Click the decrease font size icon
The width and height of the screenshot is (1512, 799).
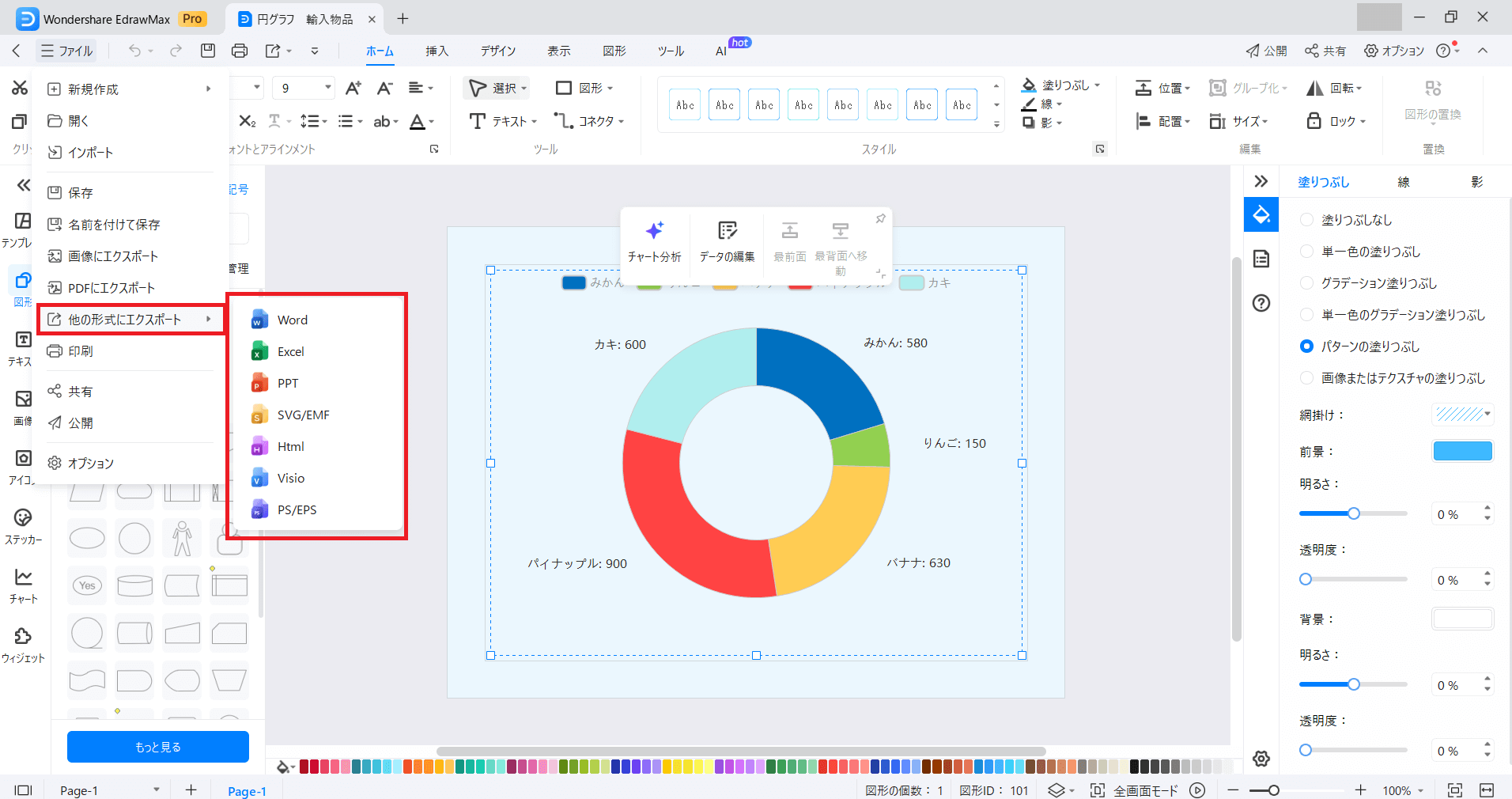[384, 88]
